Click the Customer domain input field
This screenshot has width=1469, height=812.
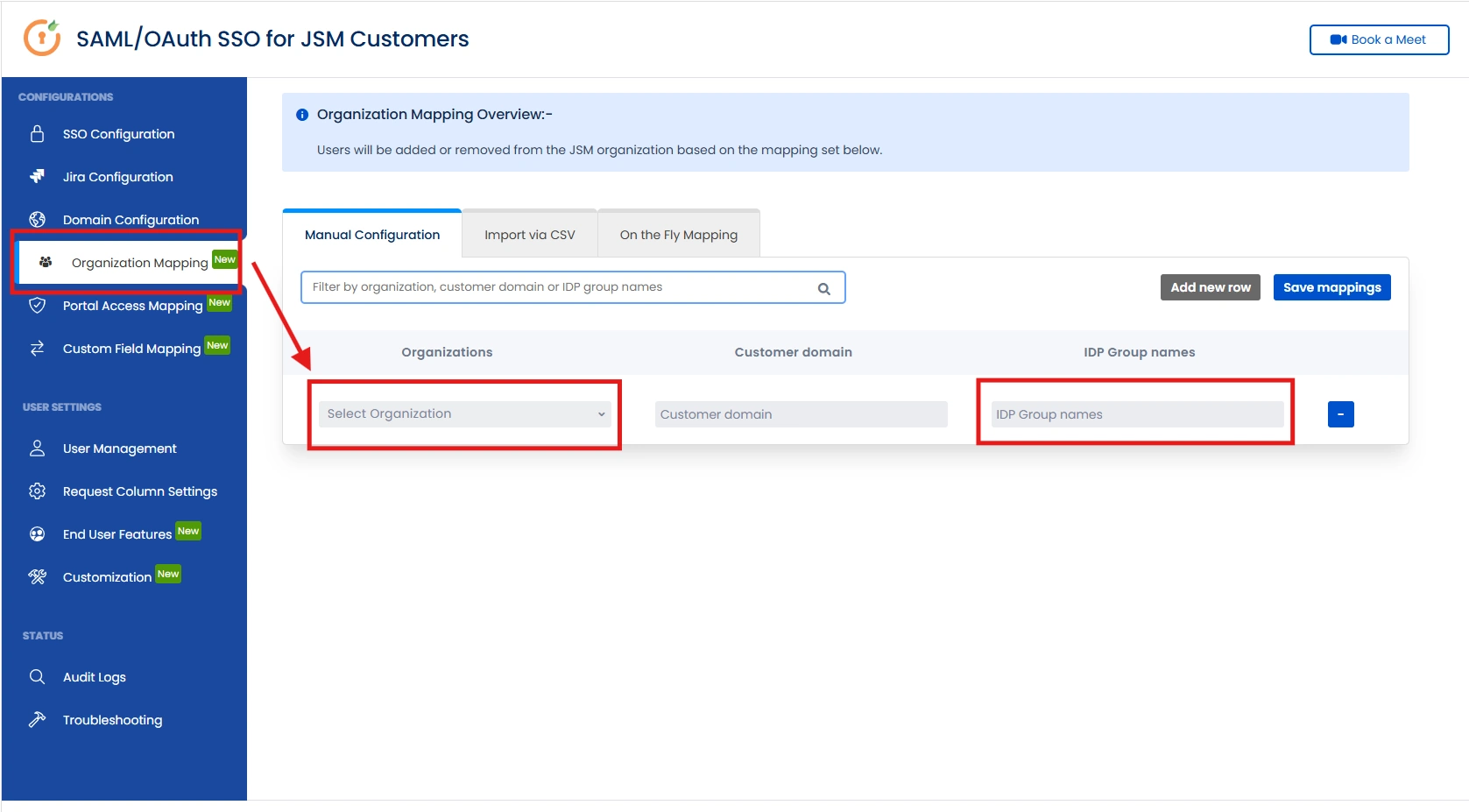coord(801,414)
